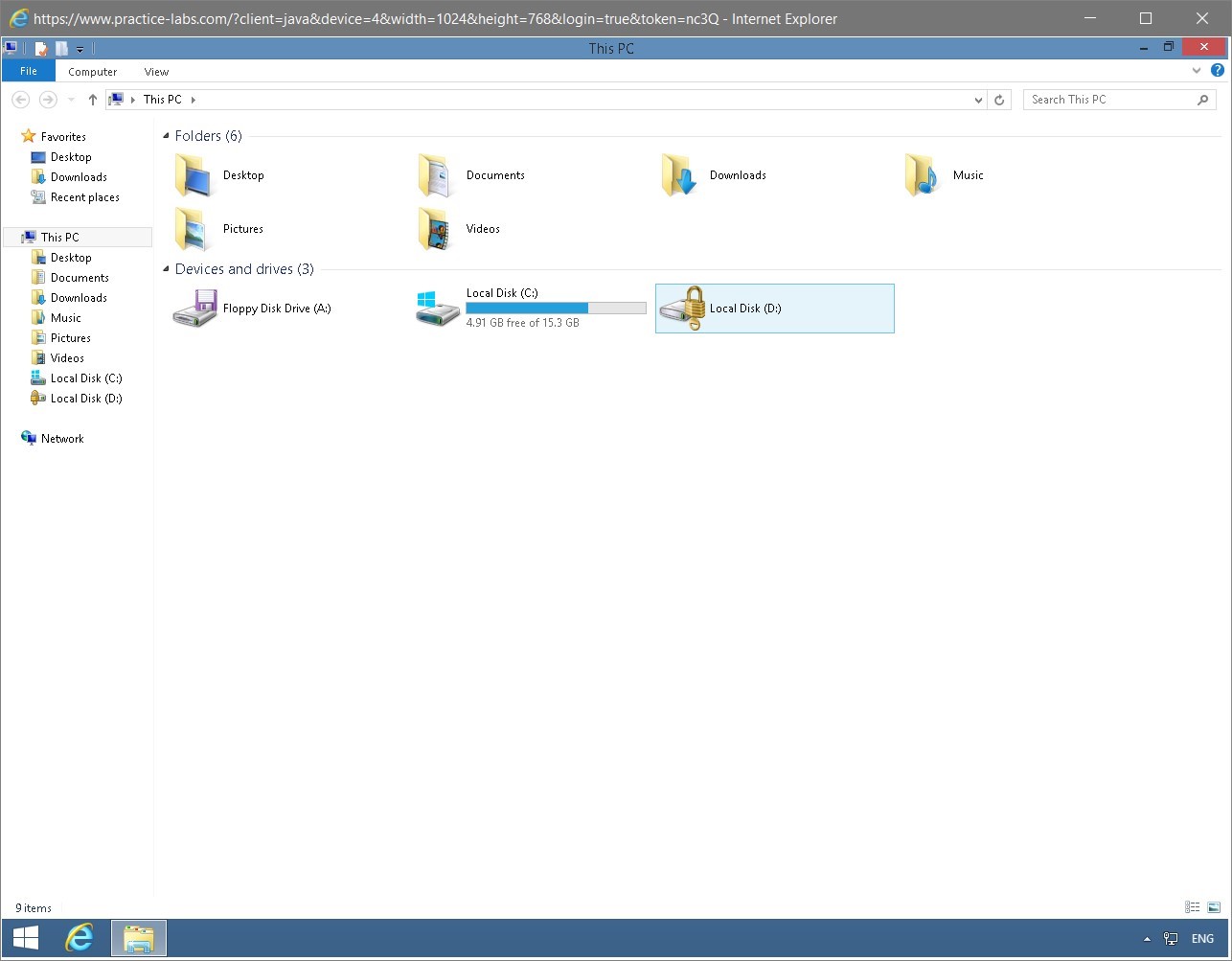Open the address bar history dropdown
The image size is (1232, 961).
point(977,99)
